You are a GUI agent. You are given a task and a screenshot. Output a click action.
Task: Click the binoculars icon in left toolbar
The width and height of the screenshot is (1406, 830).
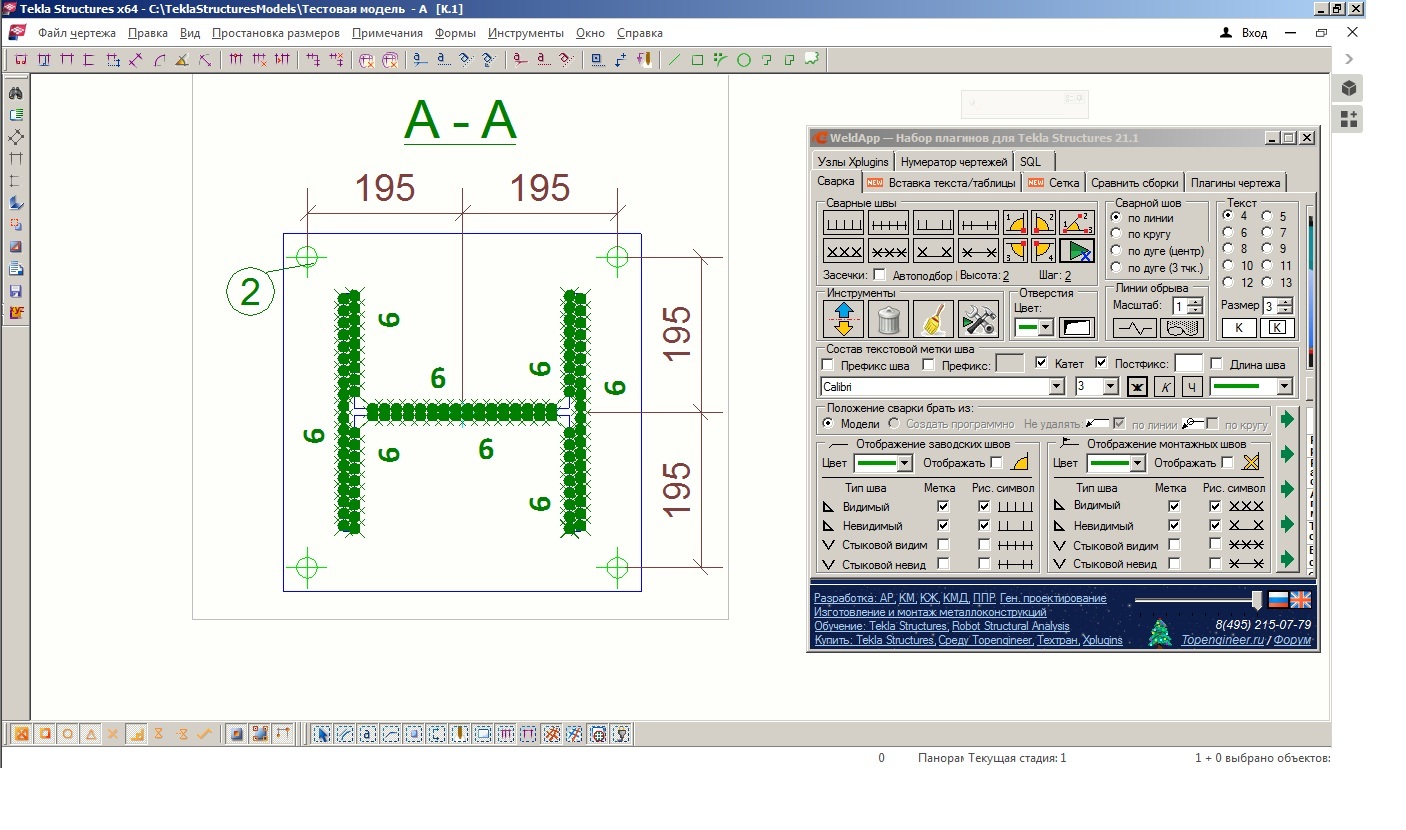point(16,93)
